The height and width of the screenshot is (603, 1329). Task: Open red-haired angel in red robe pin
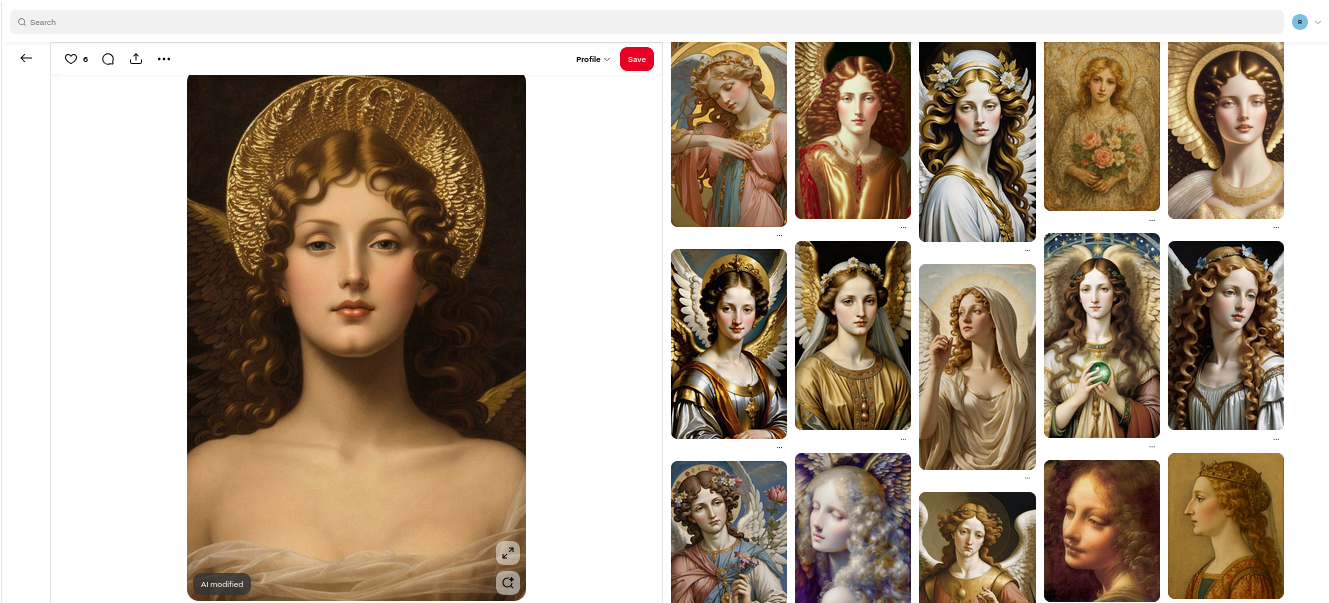[x=853, y=130]
